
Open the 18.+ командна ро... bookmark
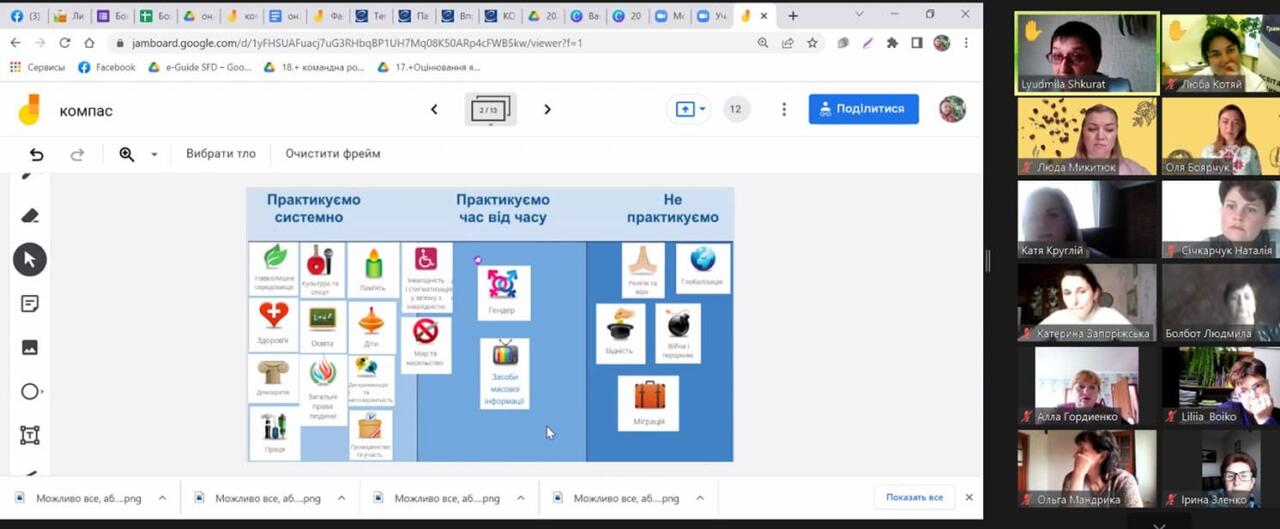pyautogui.click(x=314, y=67)
